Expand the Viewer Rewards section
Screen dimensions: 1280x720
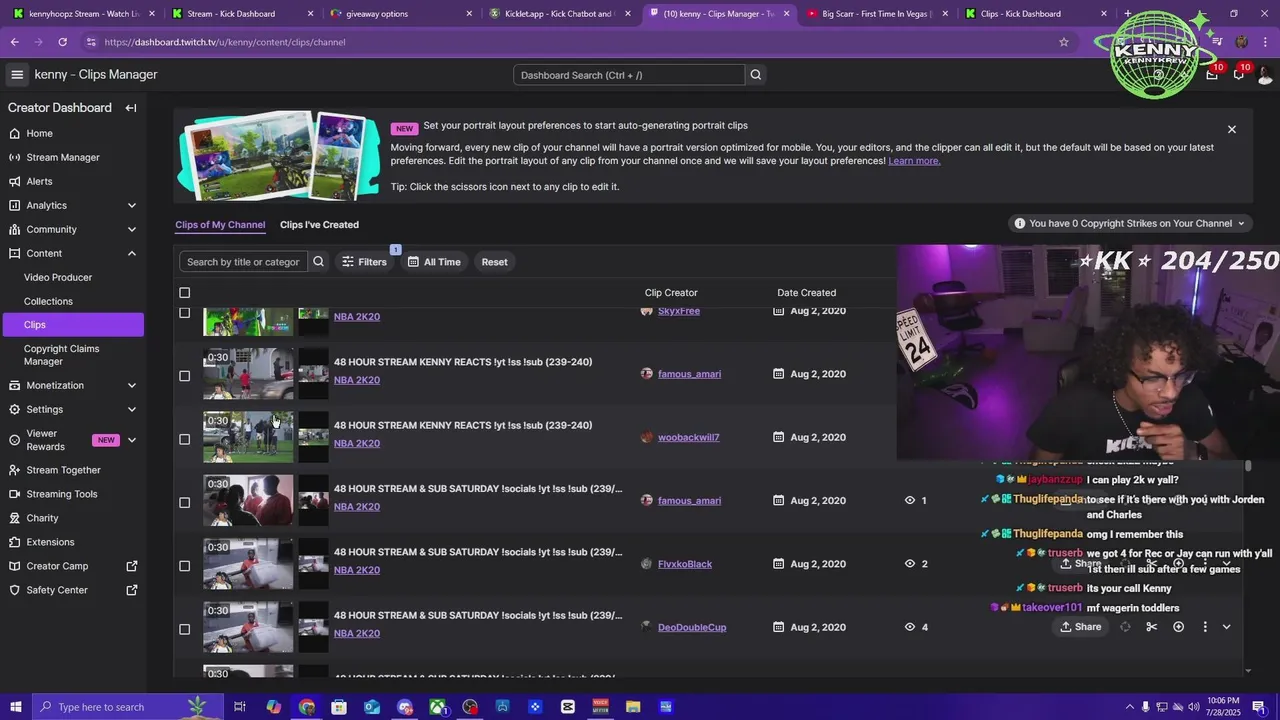coord(132,440)
